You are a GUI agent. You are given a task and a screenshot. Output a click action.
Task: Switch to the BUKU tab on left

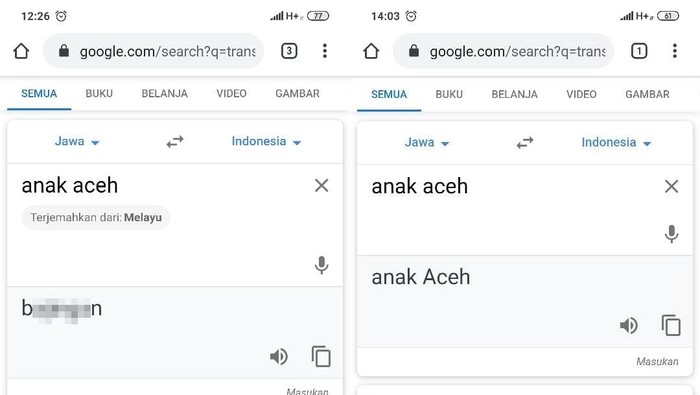coord(99,93)
